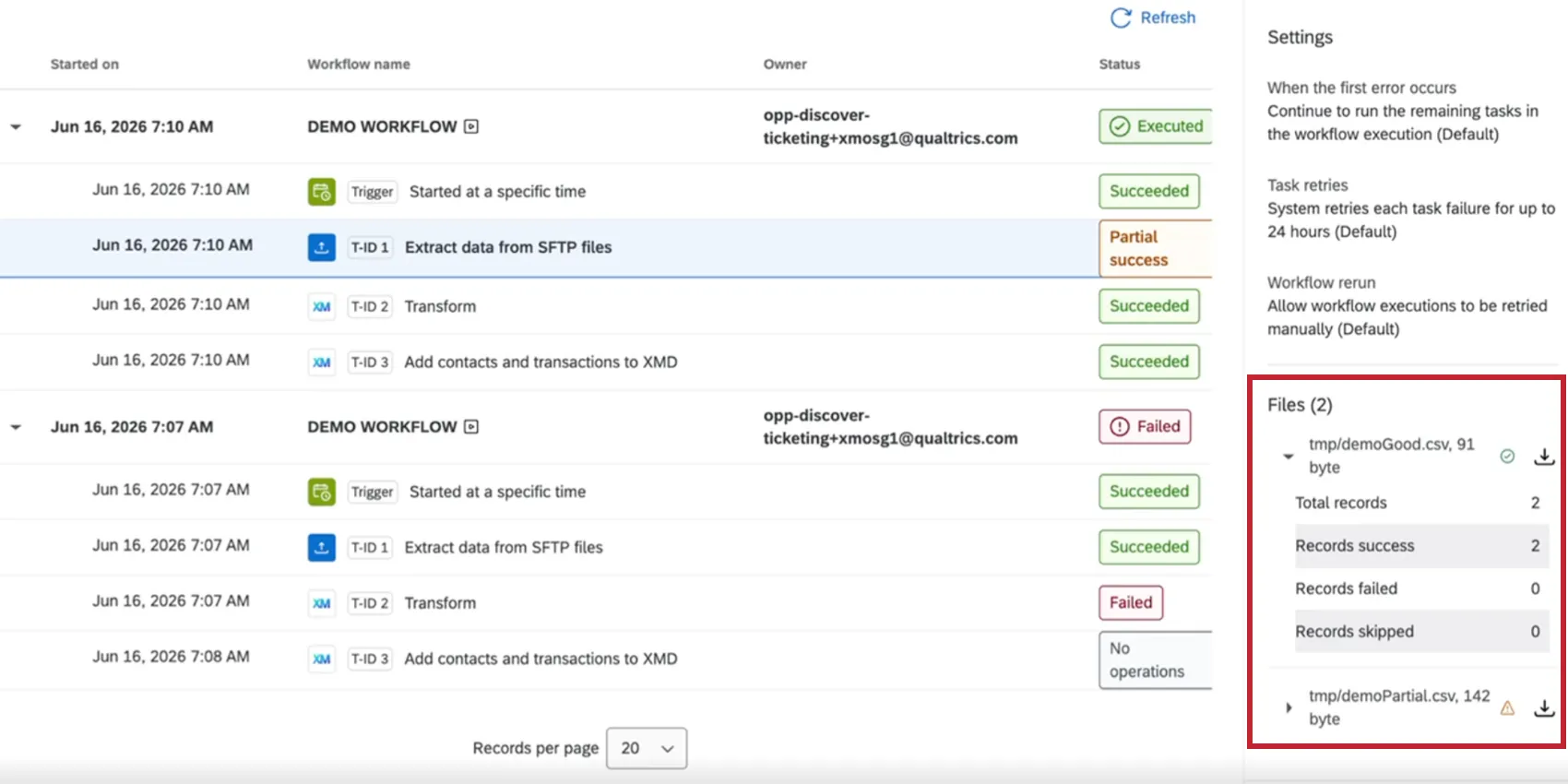Viewport: 1568px width, 784px height.
Task: Click the trigger icon in the 7:07 AM run
Action: pyautogui.click(x=321, y=492)
